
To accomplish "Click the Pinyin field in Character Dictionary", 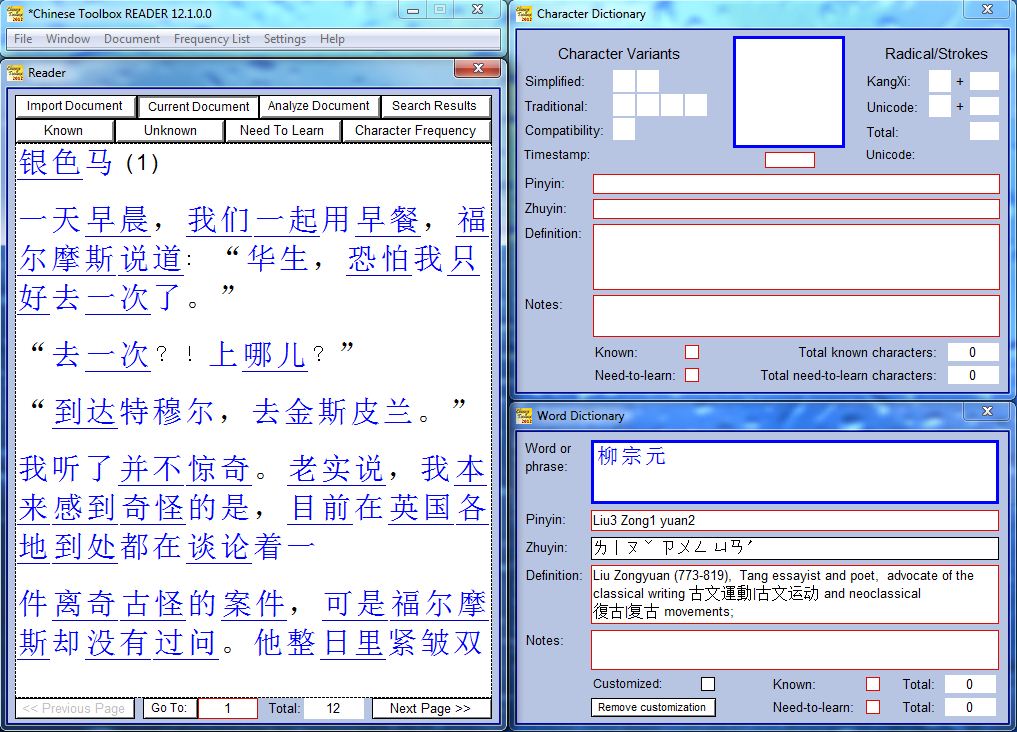I will (795, 184).
